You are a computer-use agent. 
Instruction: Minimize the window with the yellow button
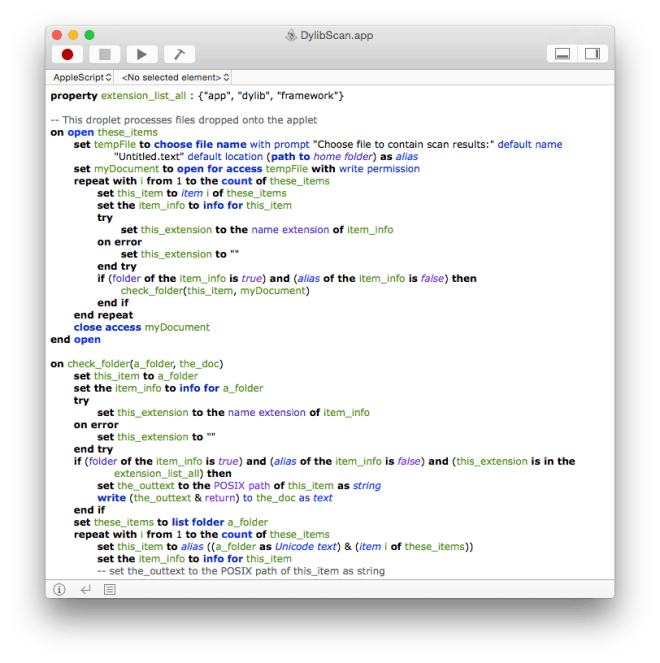tap(73, 35)
